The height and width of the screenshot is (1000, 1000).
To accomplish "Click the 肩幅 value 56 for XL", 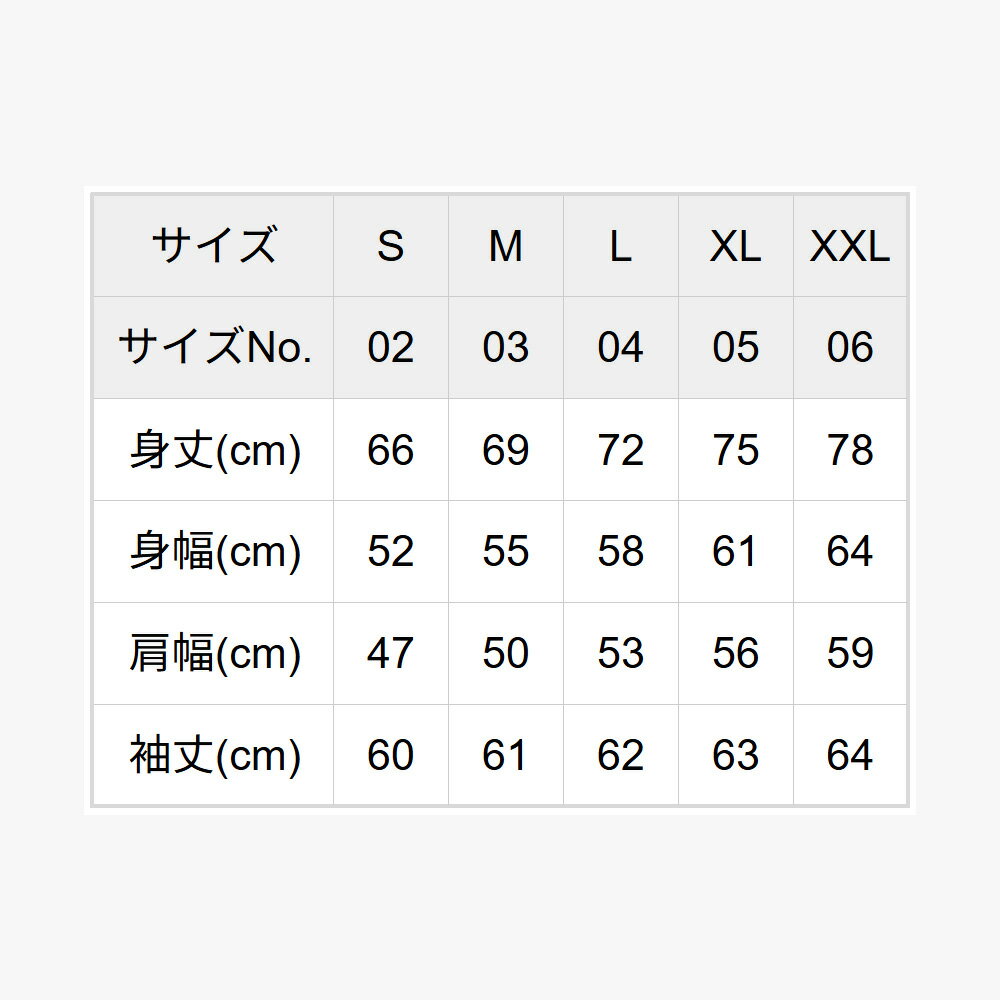I will click(735, 654).
